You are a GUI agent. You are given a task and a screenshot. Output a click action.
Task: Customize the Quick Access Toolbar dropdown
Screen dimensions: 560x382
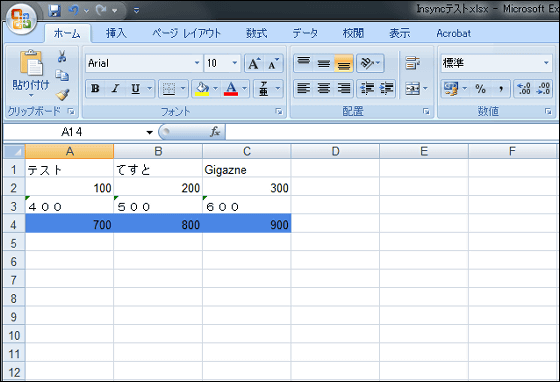click(136, 11)
